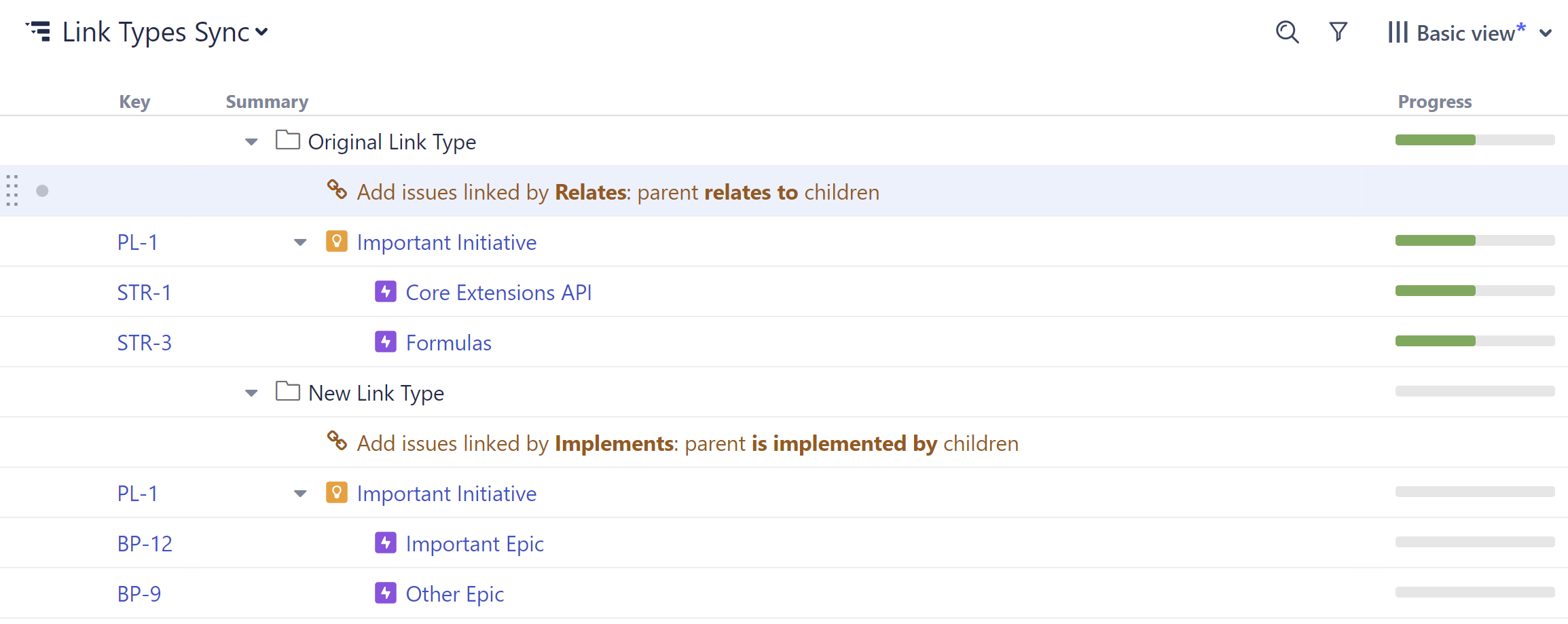Open the Link Types Sync structure dropdown
This screenshot has width=1568, height=624.
coord(261,32)
